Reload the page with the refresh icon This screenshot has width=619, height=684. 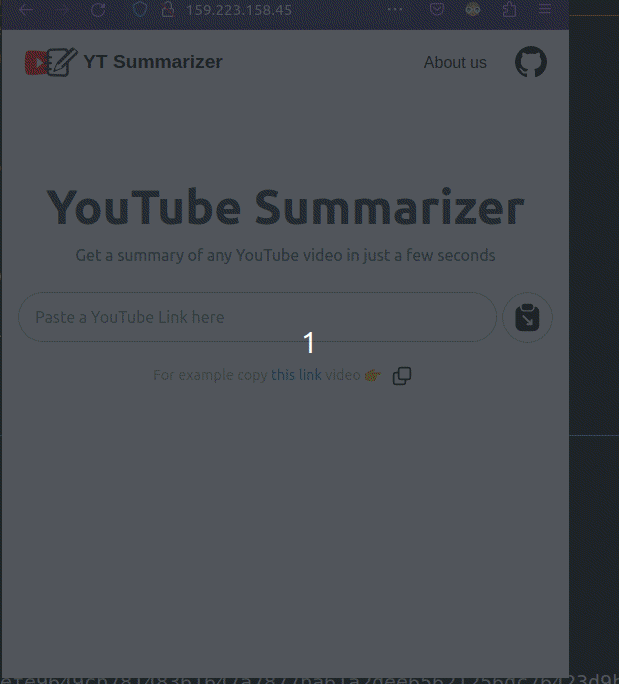coord(99,9)
